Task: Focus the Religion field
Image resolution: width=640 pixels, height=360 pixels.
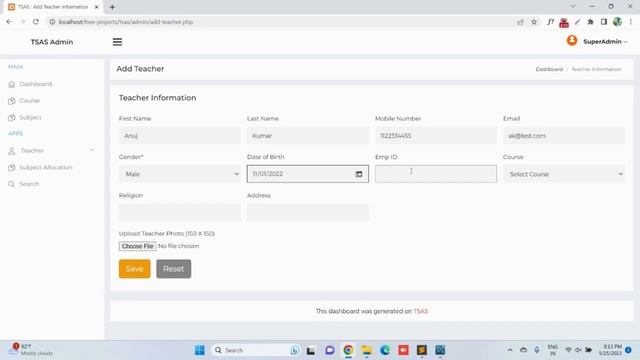Action: point(180,212)
